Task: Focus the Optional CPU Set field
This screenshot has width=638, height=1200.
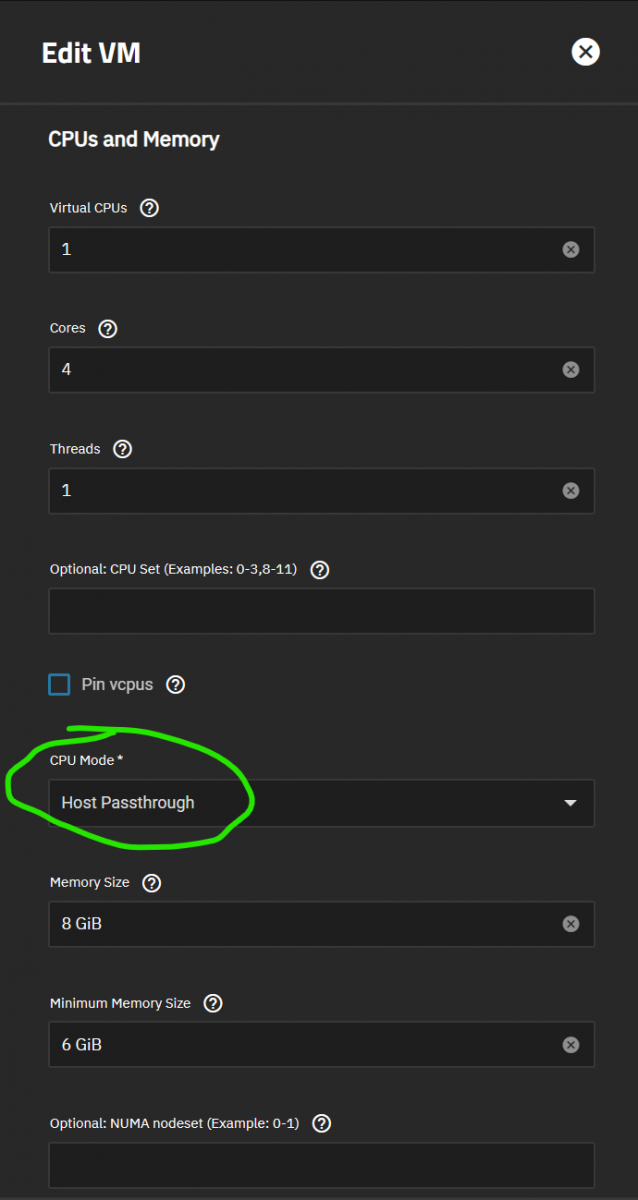Action: point(321,611)
